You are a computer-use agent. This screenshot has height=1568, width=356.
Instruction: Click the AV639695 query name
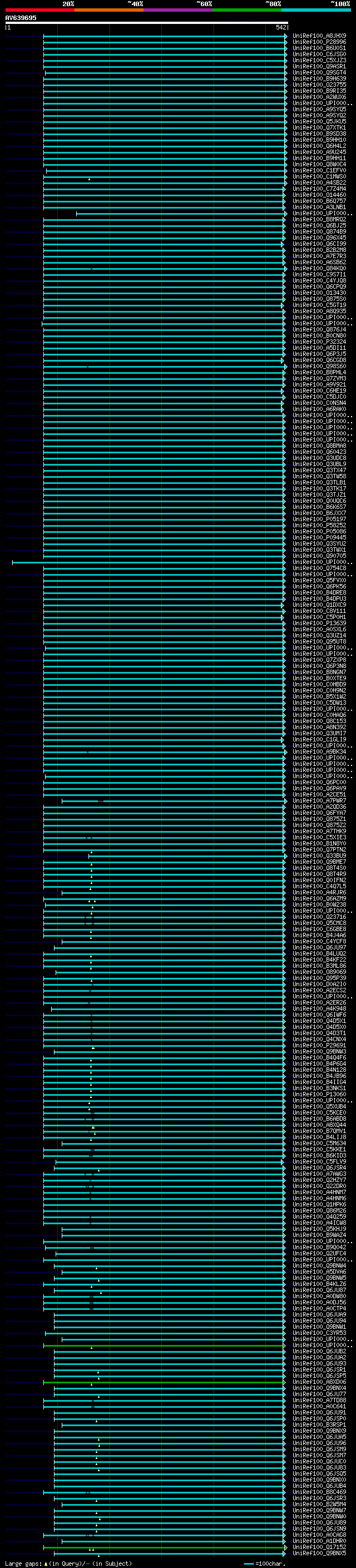pos(21,18)
